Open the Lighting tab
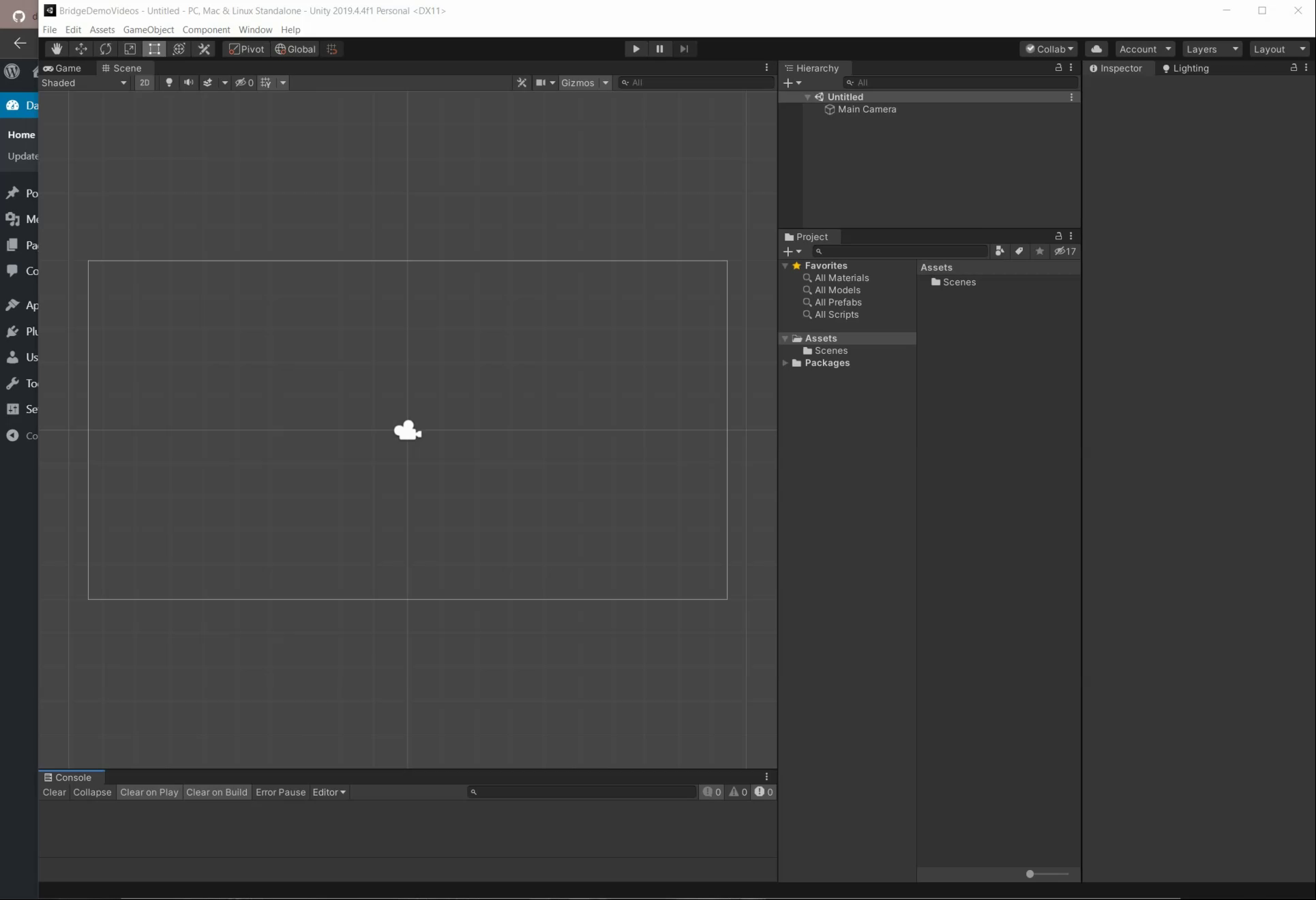This screenshot has height=900, width=1316. pos(1186,68)
